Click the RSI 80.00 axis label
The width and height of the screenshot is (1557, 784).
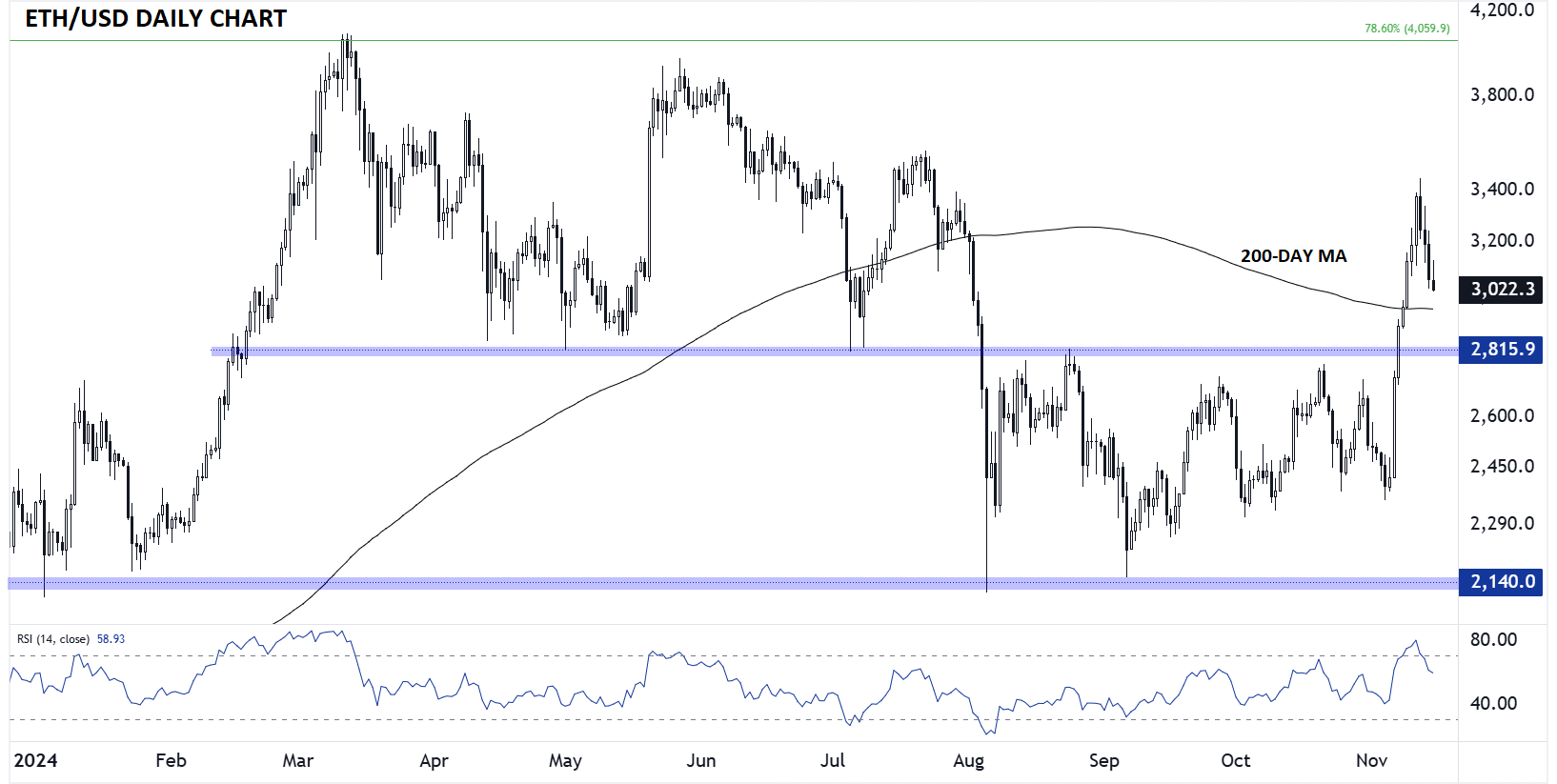(x=1493, y=639)
